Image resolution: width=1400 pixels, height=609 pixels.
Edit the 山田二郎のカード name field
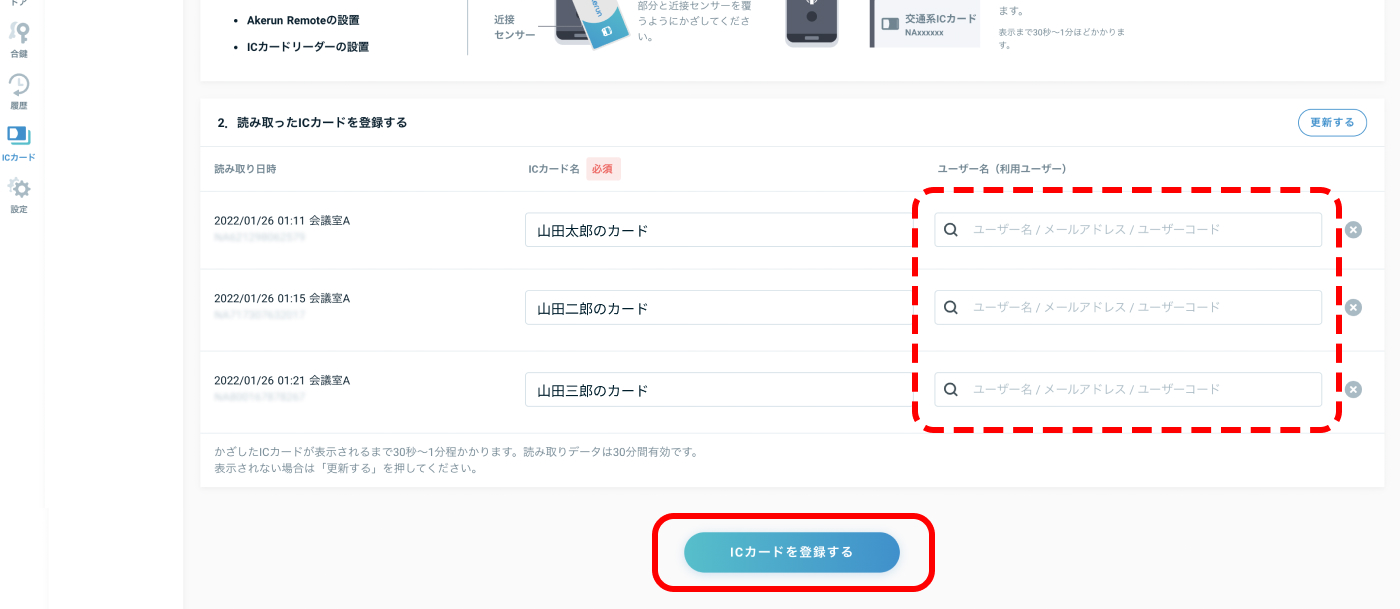pyautogui.click(x=719, y=308)
